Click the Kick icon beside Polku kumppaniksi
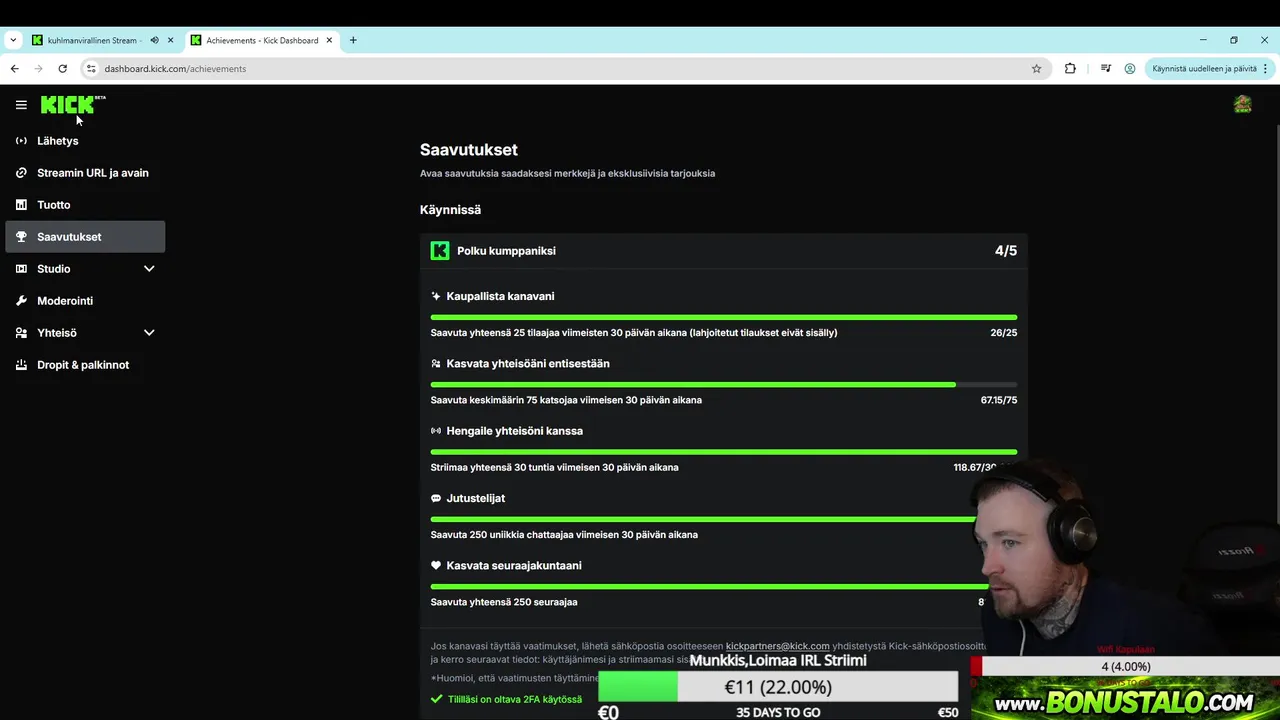Viewport: 1280px width, 720px height. pos(440,251)
